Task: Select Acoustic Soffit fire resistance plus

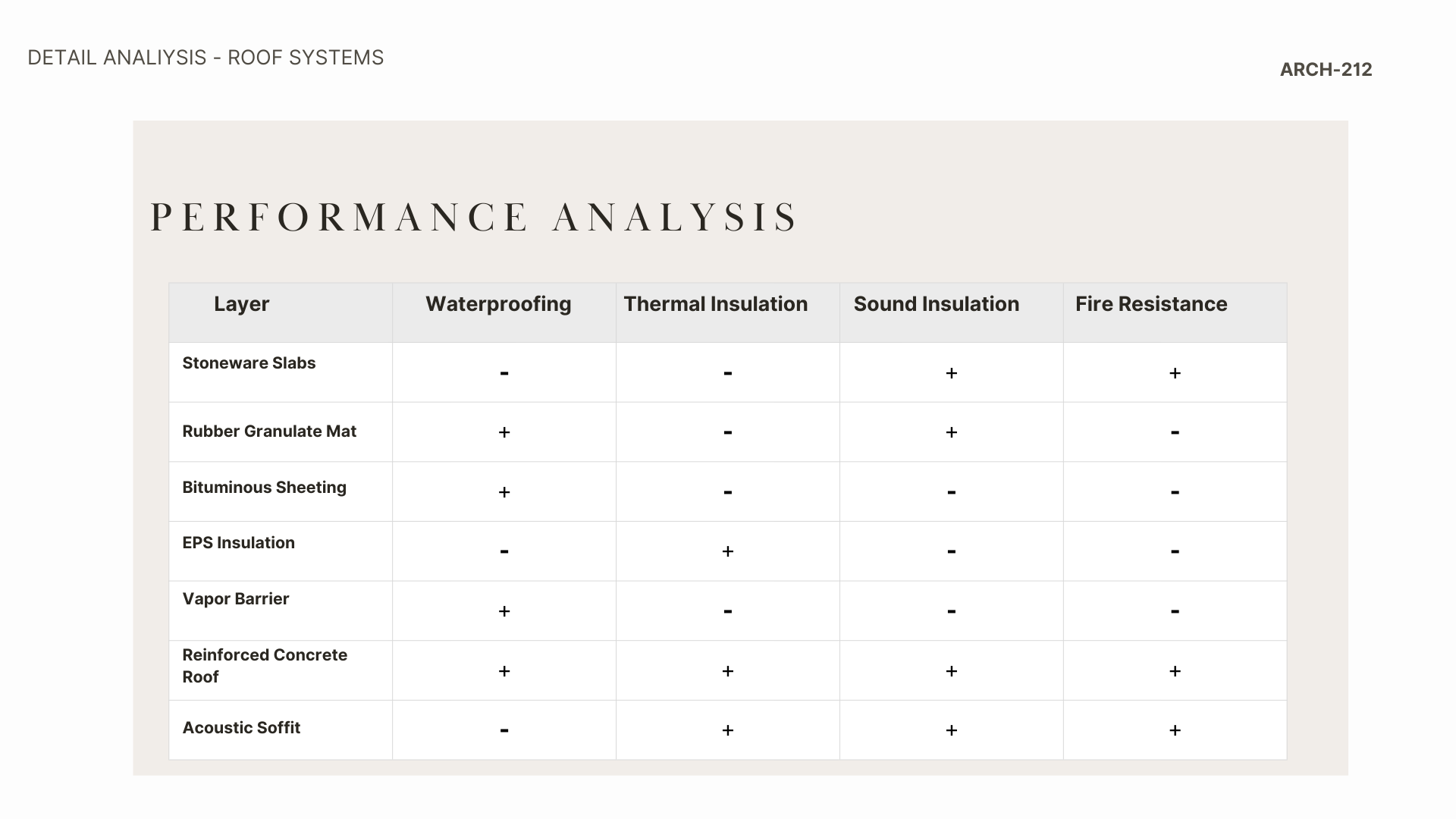Action: (x=1175, y=730)
